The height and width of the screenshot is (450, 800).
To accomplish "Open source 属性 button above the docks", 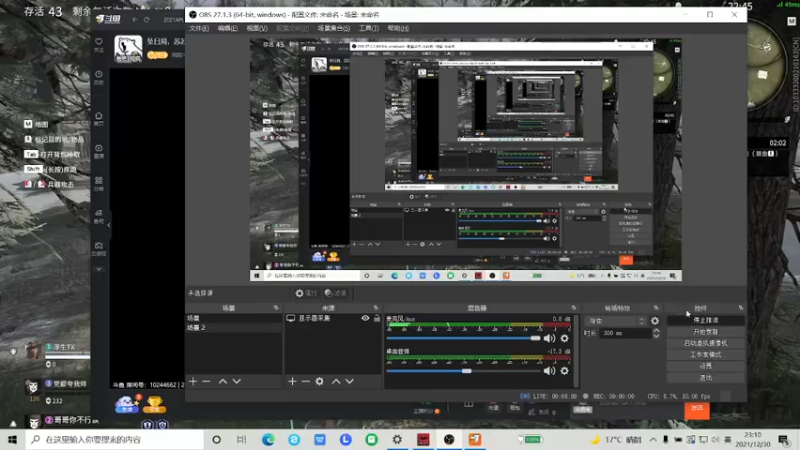I will point(306,293).
